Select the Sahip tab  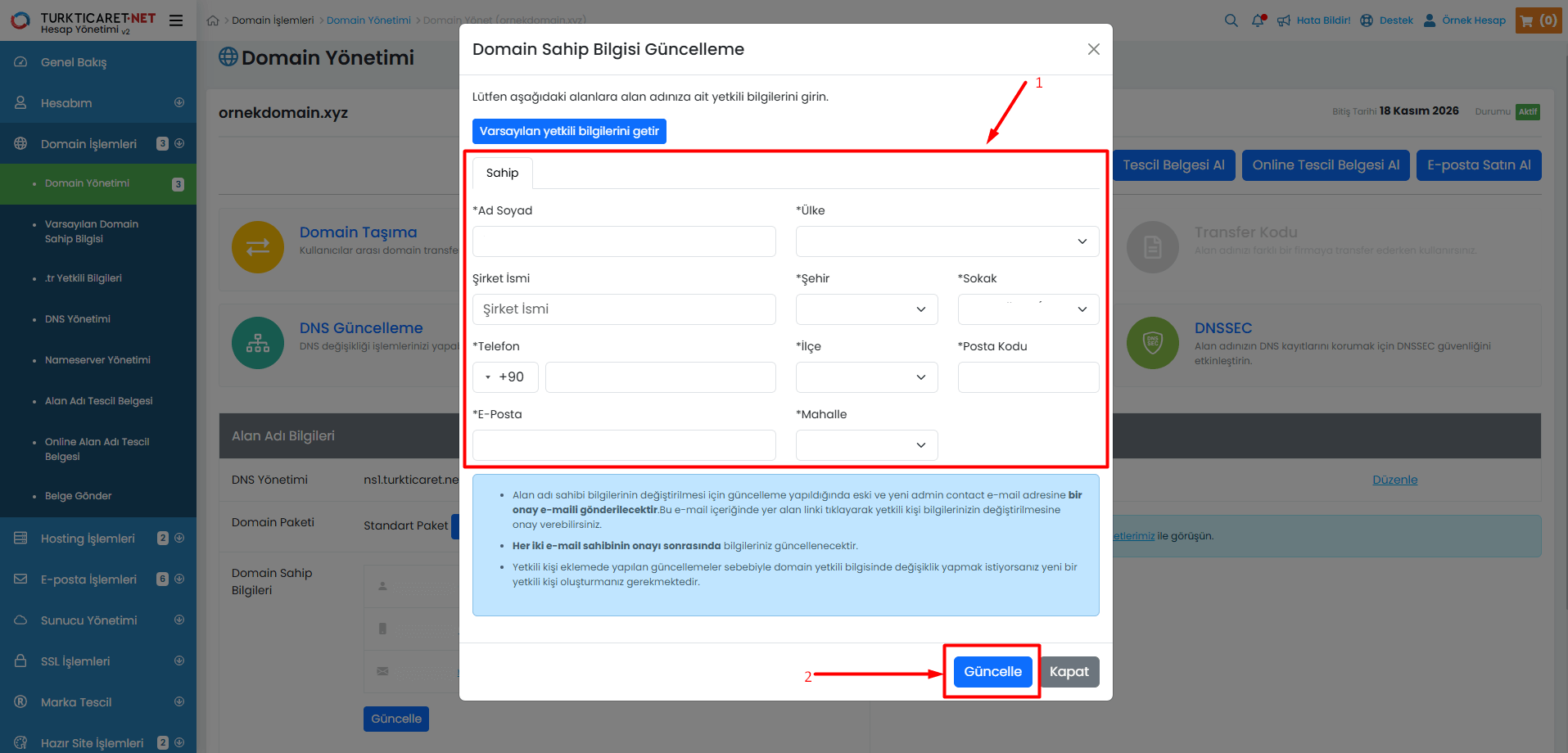[502, 173]
